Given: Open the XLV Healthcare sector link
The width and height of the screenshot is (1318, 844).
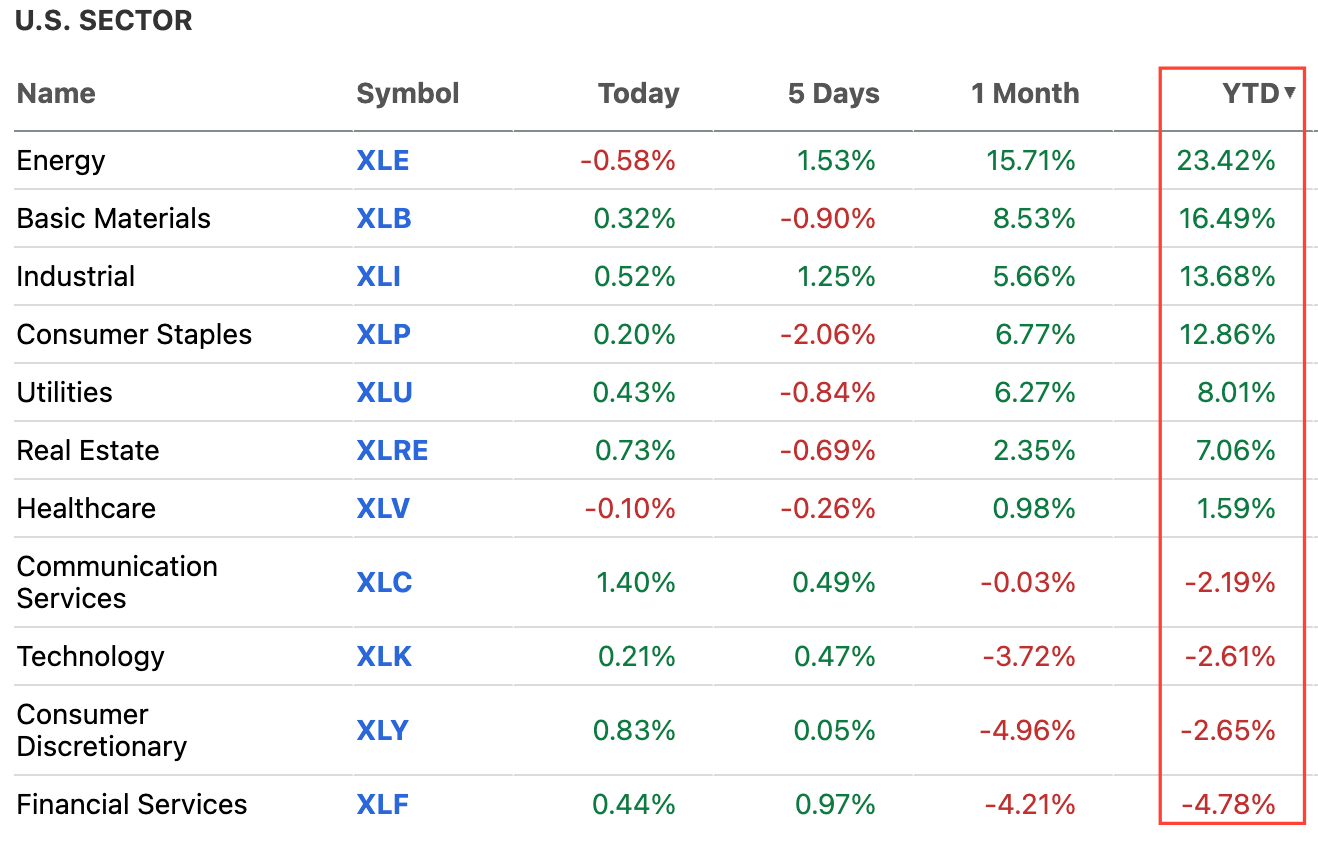Looking at the screenshot, I should [x=383, y=508].
